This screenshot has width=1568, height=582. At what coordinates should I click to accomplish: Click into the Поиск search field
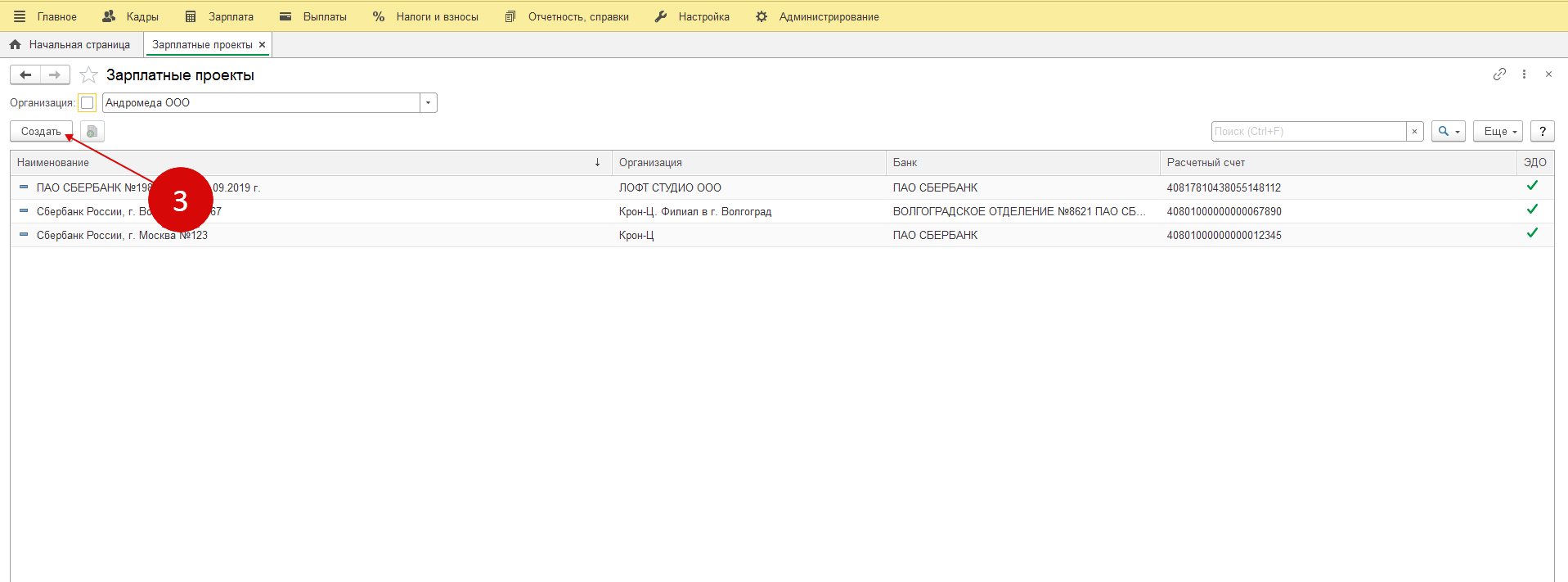pos(1307,132)
